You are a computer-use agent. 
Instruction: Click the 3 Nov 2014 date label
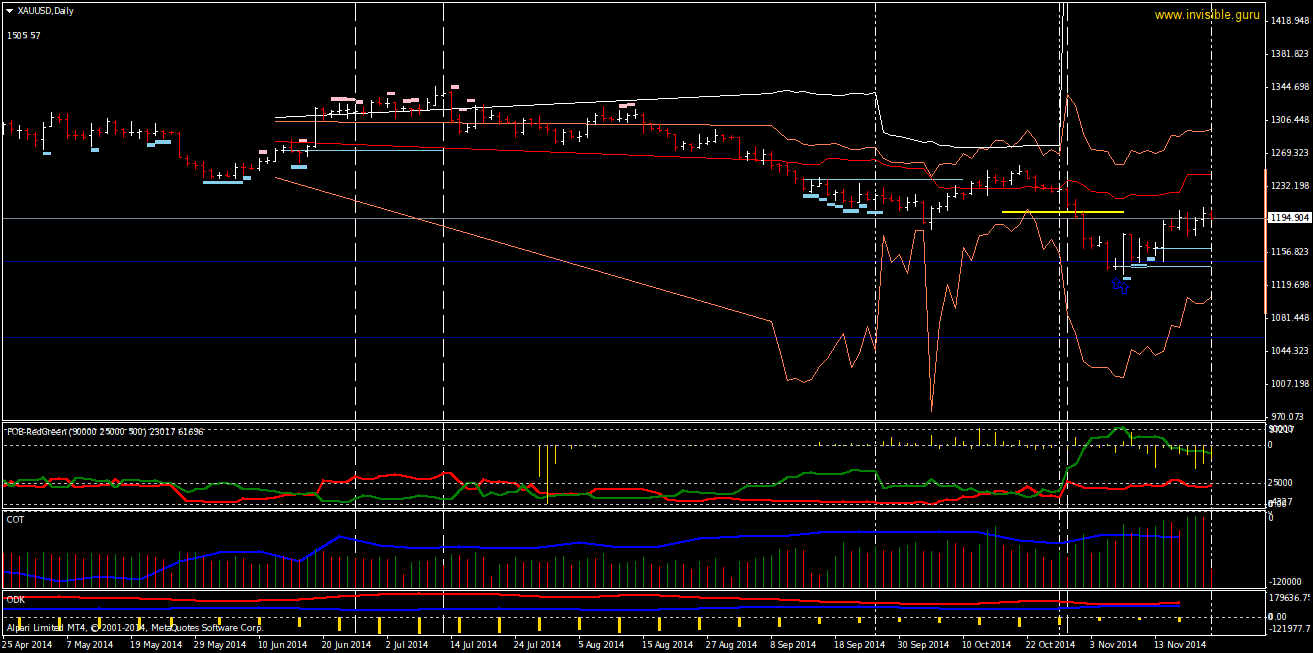pos(1113,645)
